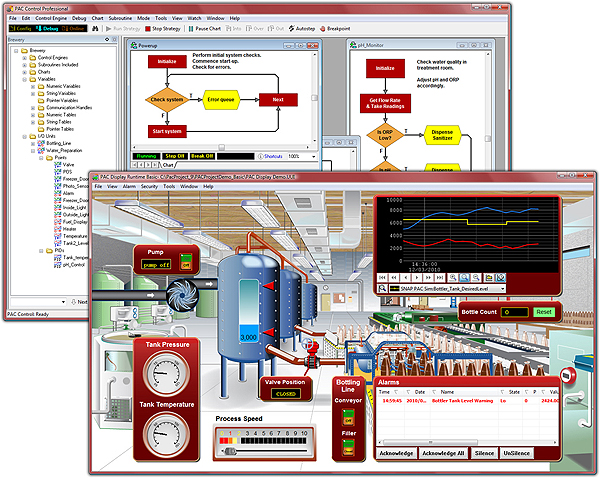Click Pause Chart in the PAC Control toolbar
600x478 pixels.
(x=205, y=29)
